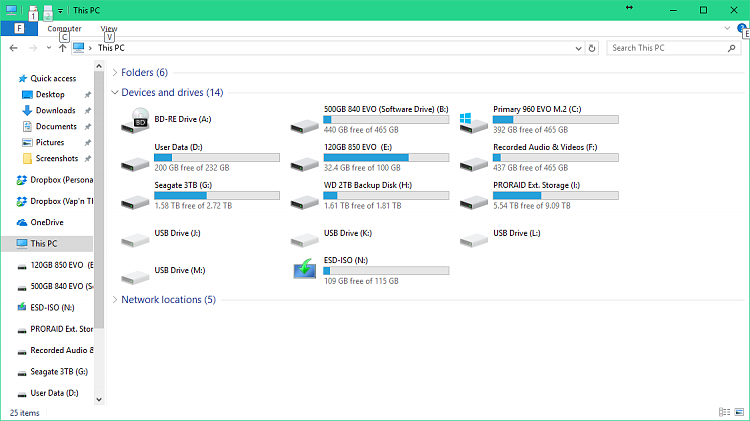Click navigation pane scrollbar down arrow
The height and width of the screenshot is (421, 750).
[99, 399]
